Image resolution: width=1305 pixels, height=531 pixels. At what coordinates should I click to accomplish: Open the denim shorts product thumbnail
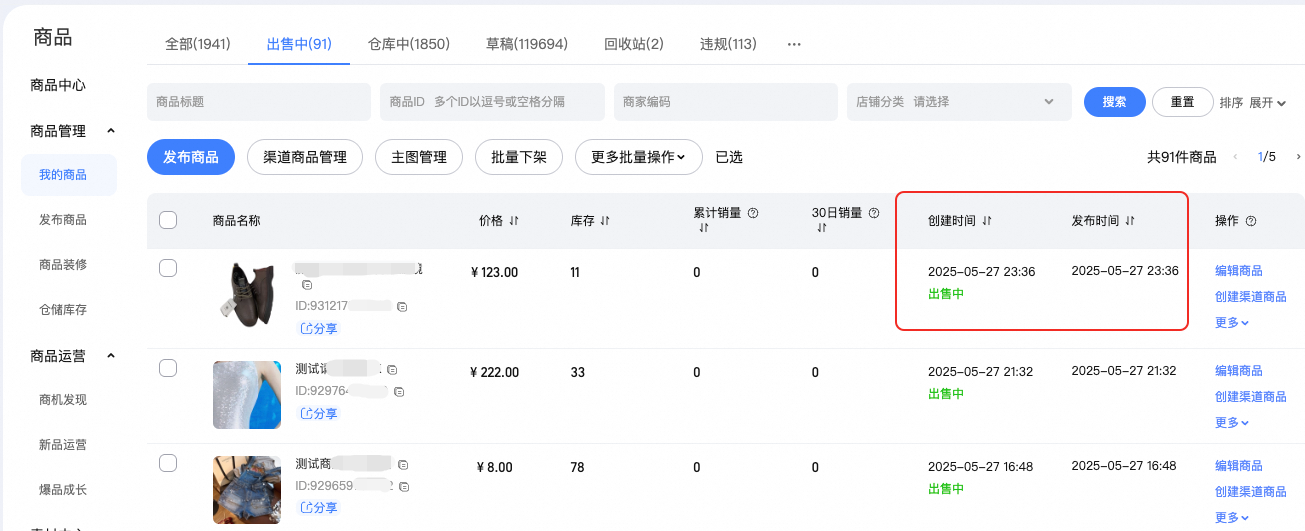247,490
